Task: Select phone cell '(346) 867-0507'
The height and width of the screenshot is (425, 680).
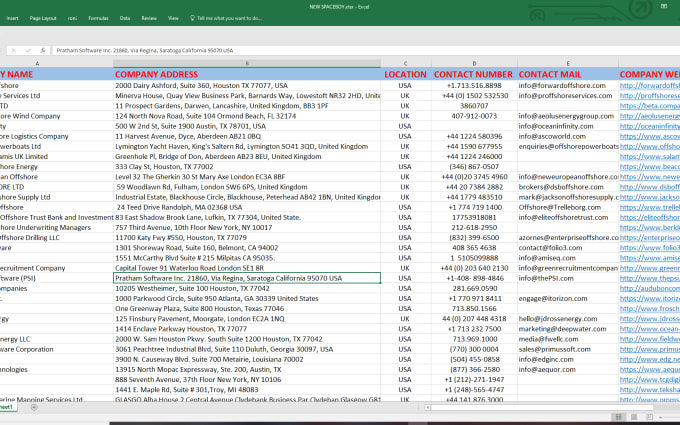Action: coord(474,167)
